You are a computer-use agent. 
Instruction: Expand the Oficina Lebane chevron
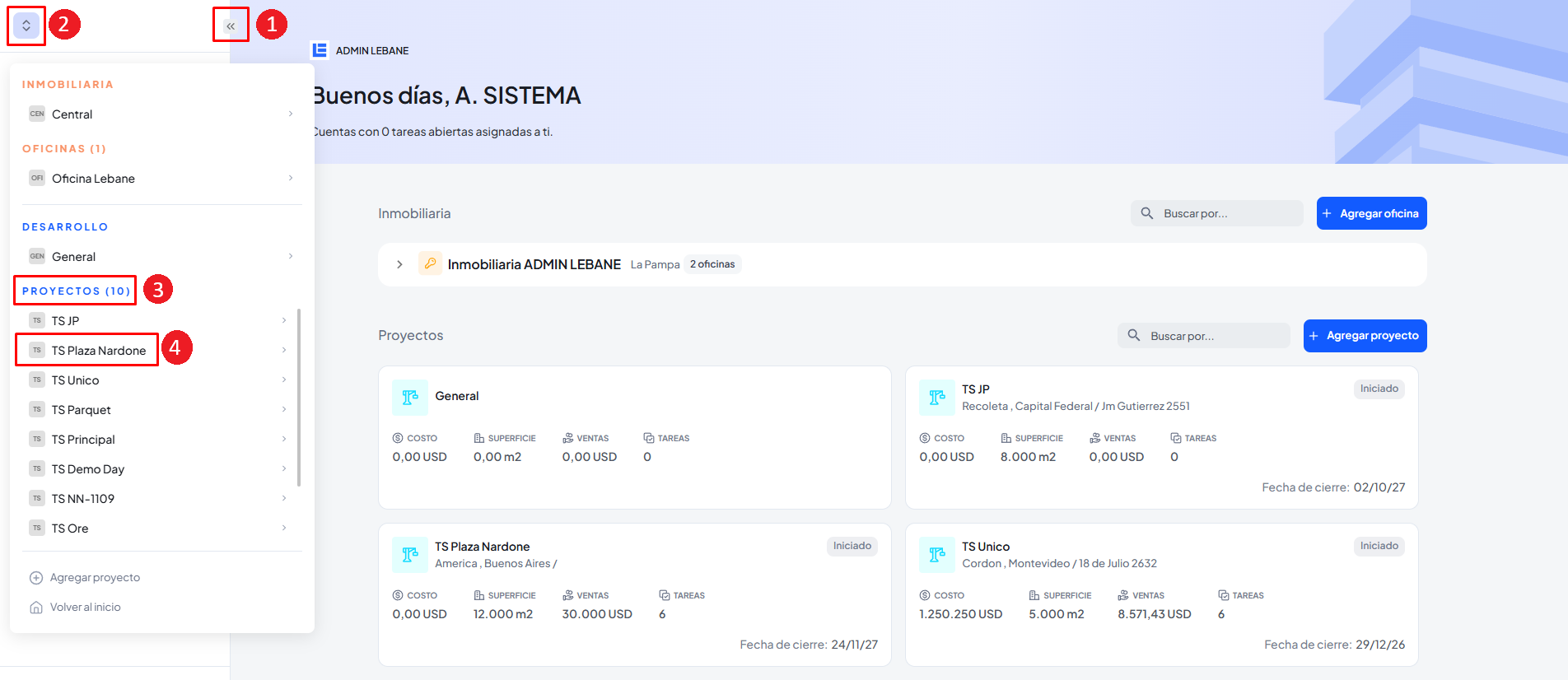pyautogui.click(x=291, y=178)
